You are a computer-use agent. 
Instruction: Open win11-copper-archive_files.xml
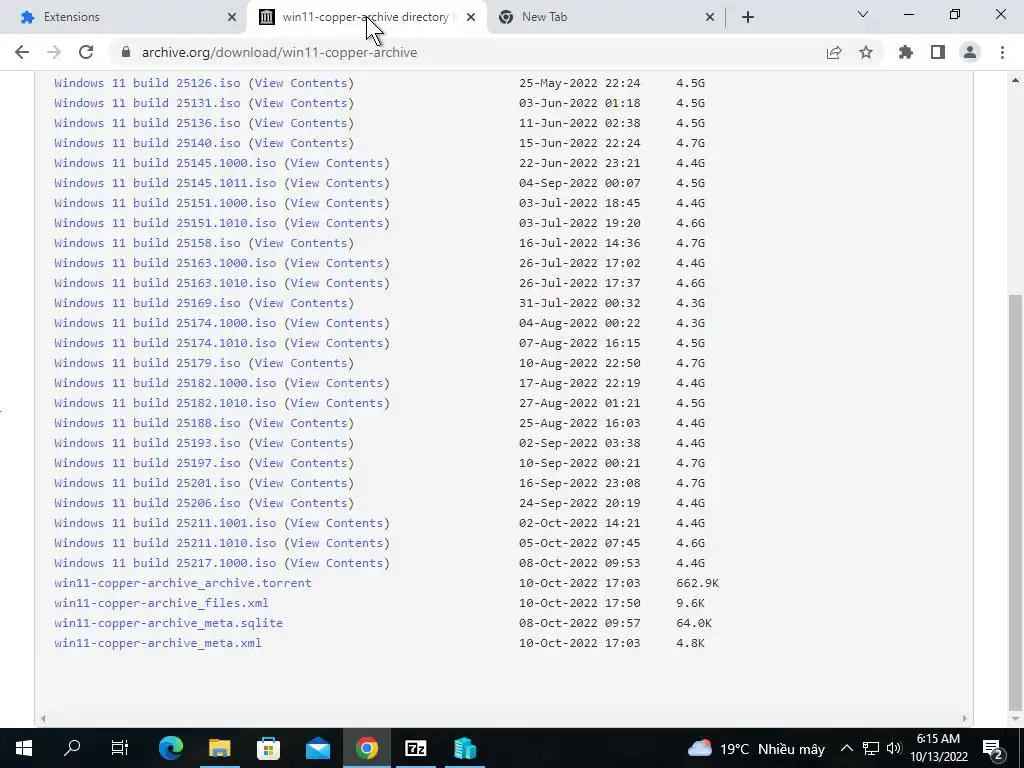161,603
